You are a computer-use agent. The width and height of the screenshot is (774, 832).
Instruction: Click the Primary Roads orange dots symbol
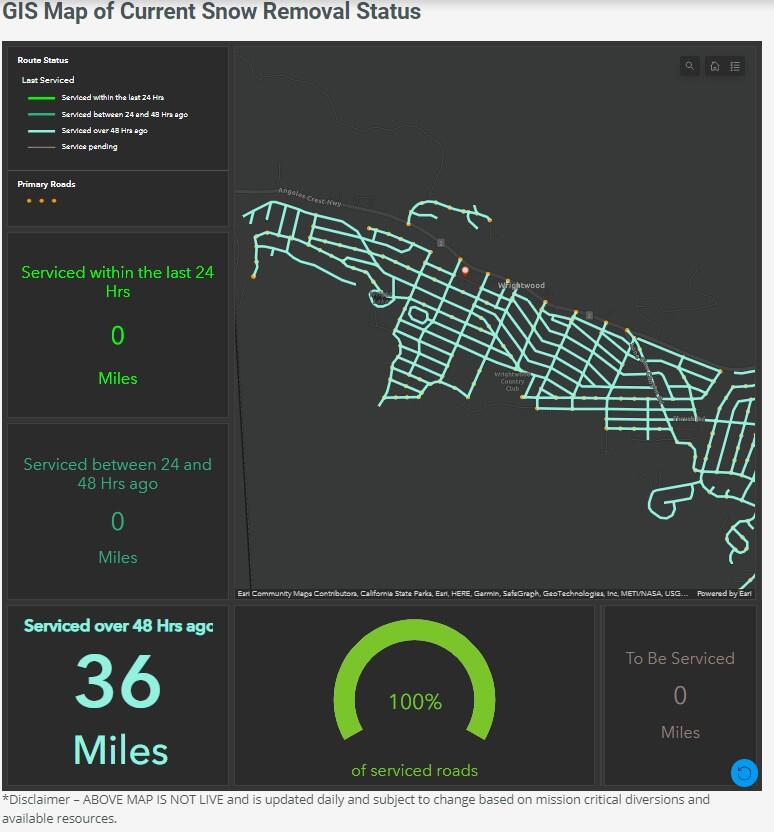click(x=41, y=201)
